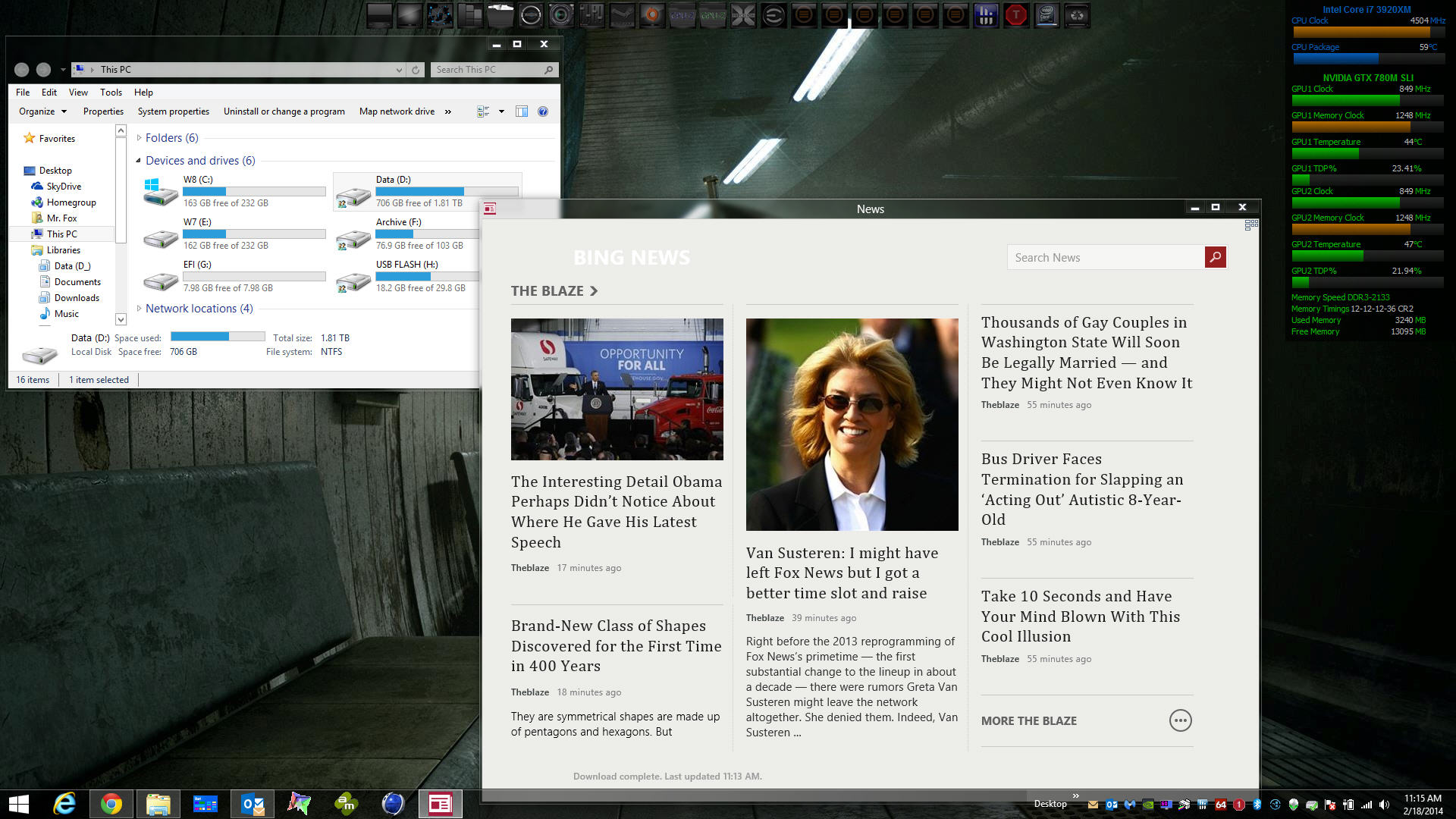Viewport: 1456px width, 819px height.
Task: Open Action Center flag tray icon
Action: [1329, 805]
